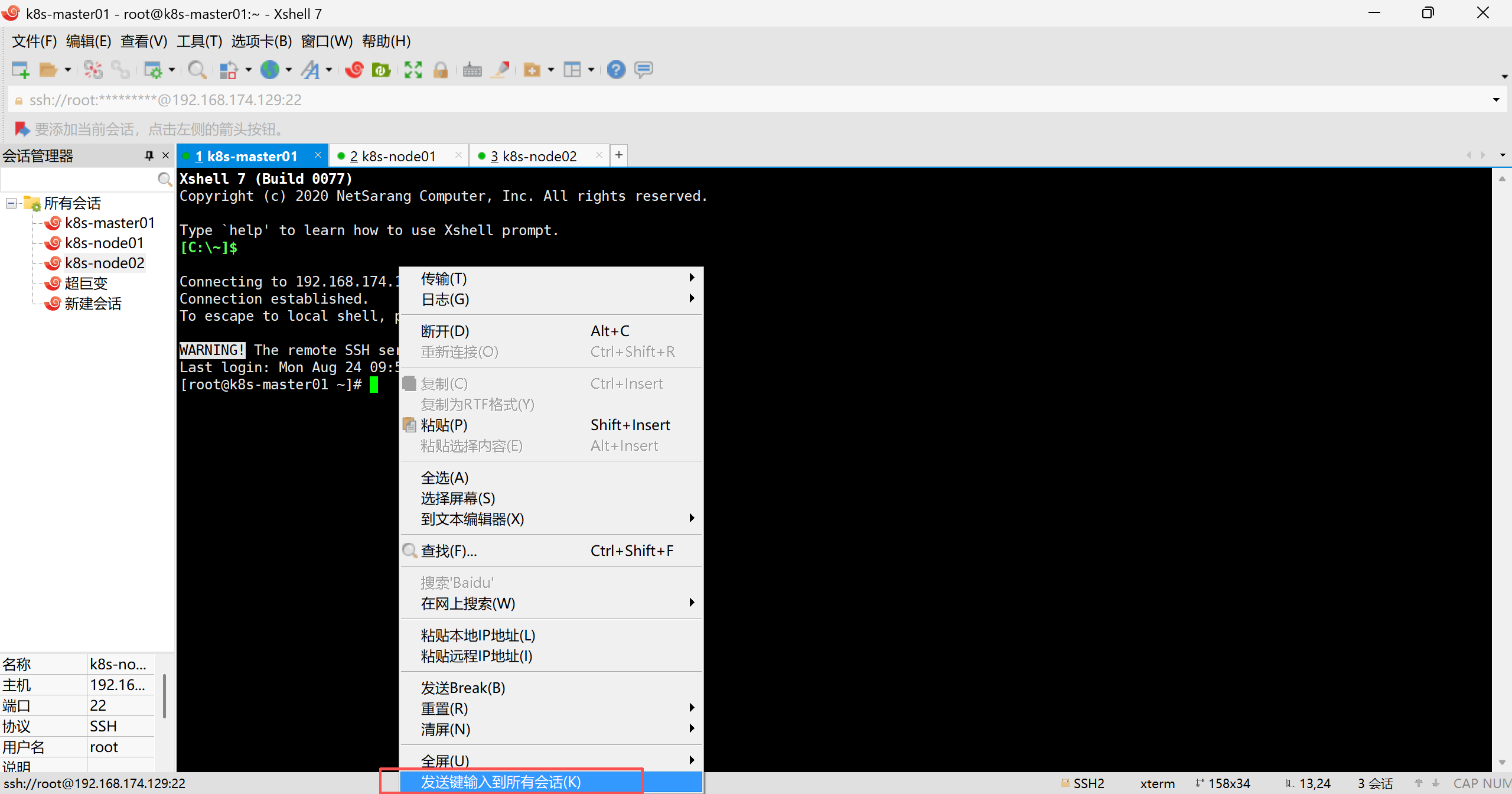Expand the new folder plus dropdown arrow
1512x794 pixels.
coord(551,70)
